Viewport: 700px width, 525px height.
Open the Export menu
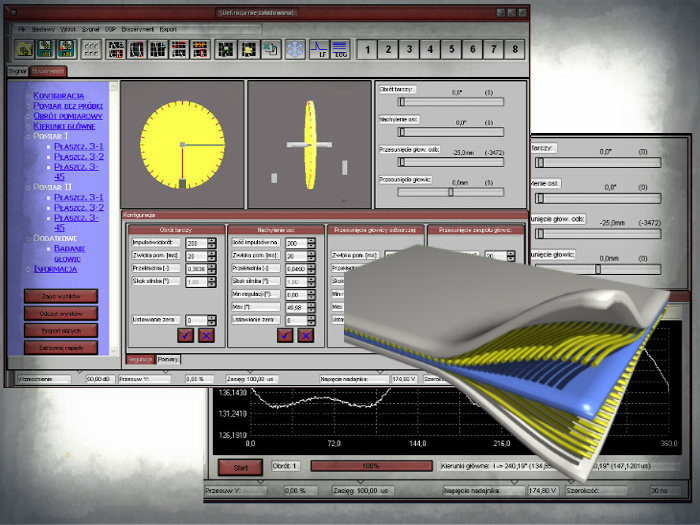pos(168,29)
